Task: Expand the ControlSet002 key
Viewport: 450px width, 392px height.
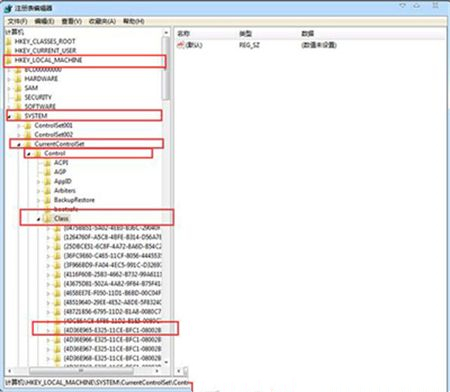Action: tap(19, 135)
